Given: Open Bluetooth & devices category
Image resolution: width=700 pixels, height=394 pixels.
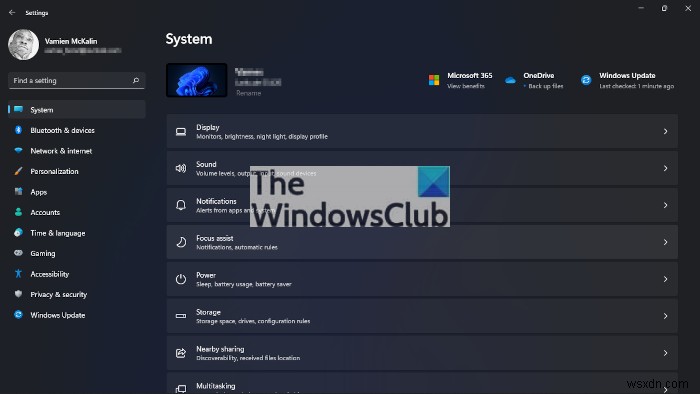Looking at the screenshot, I should coord(77,130).
